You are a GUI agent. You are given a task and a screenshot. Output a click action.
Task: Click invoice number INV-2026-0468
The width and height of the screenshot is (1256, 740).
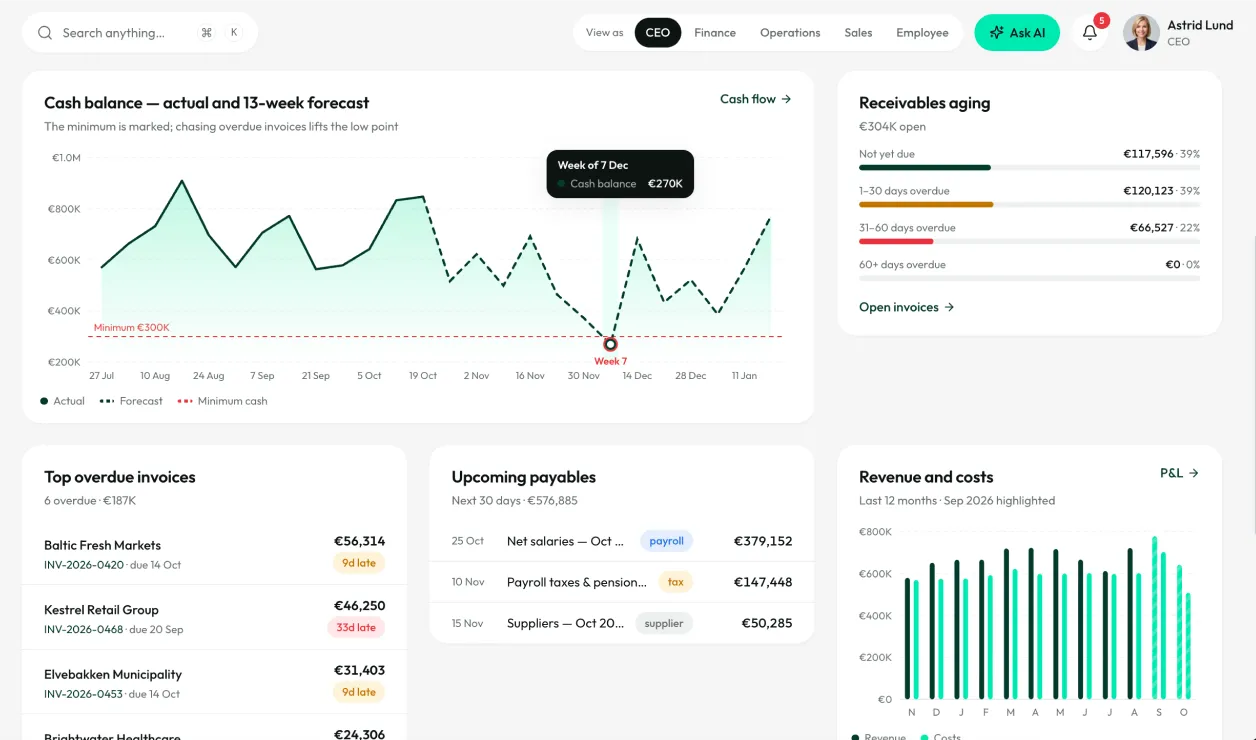[84, 630]
